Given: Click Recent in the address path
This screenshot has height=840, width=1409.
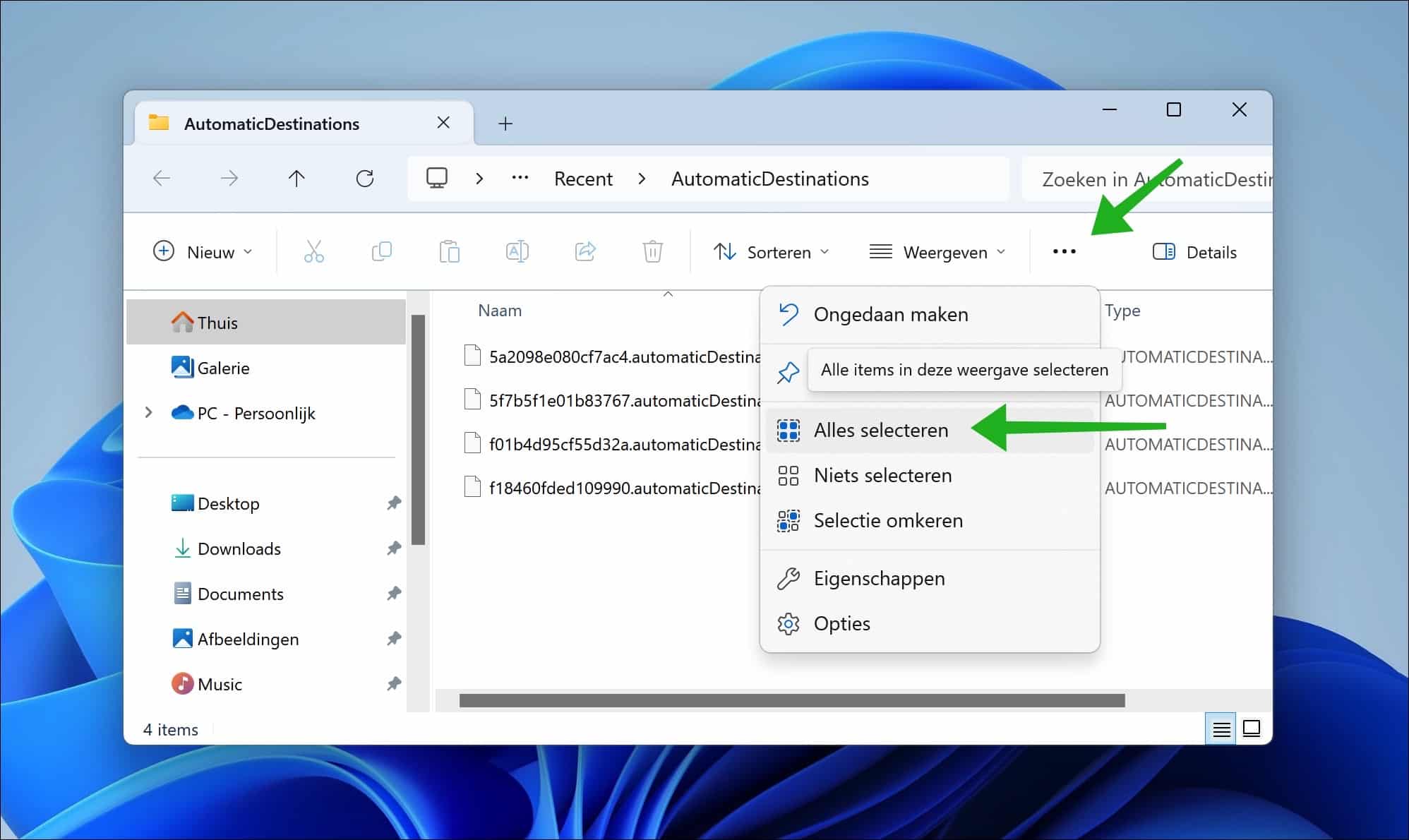Looking at the screenshot, I should [583, 179].
